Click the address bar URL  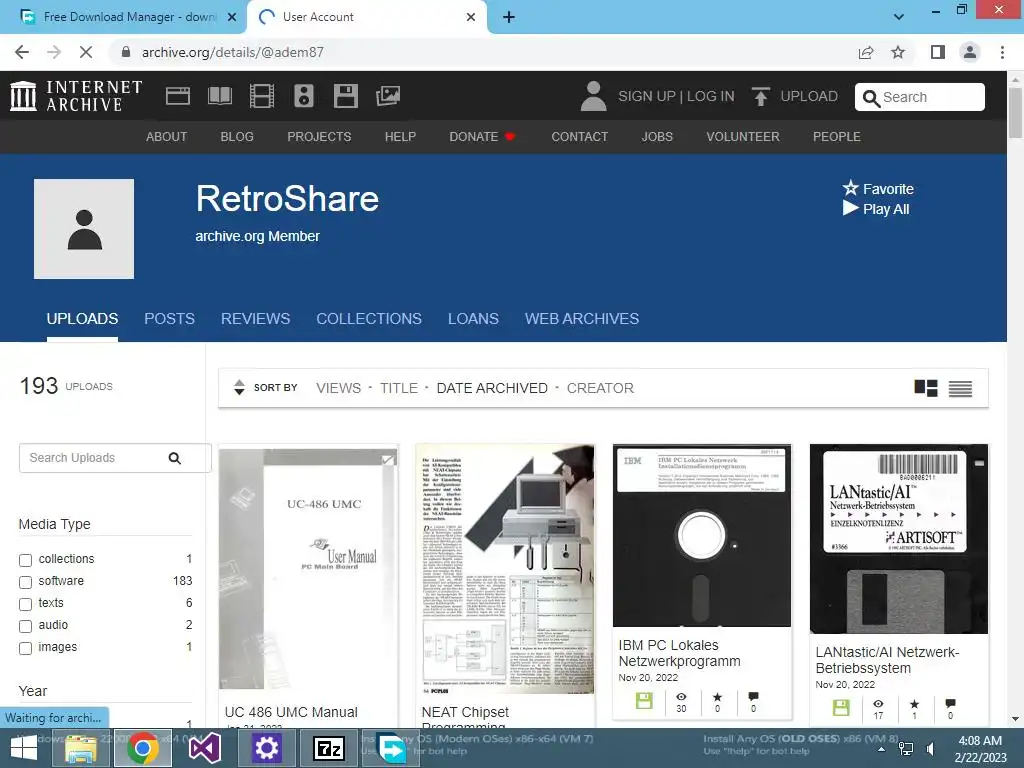pos(232,52)
